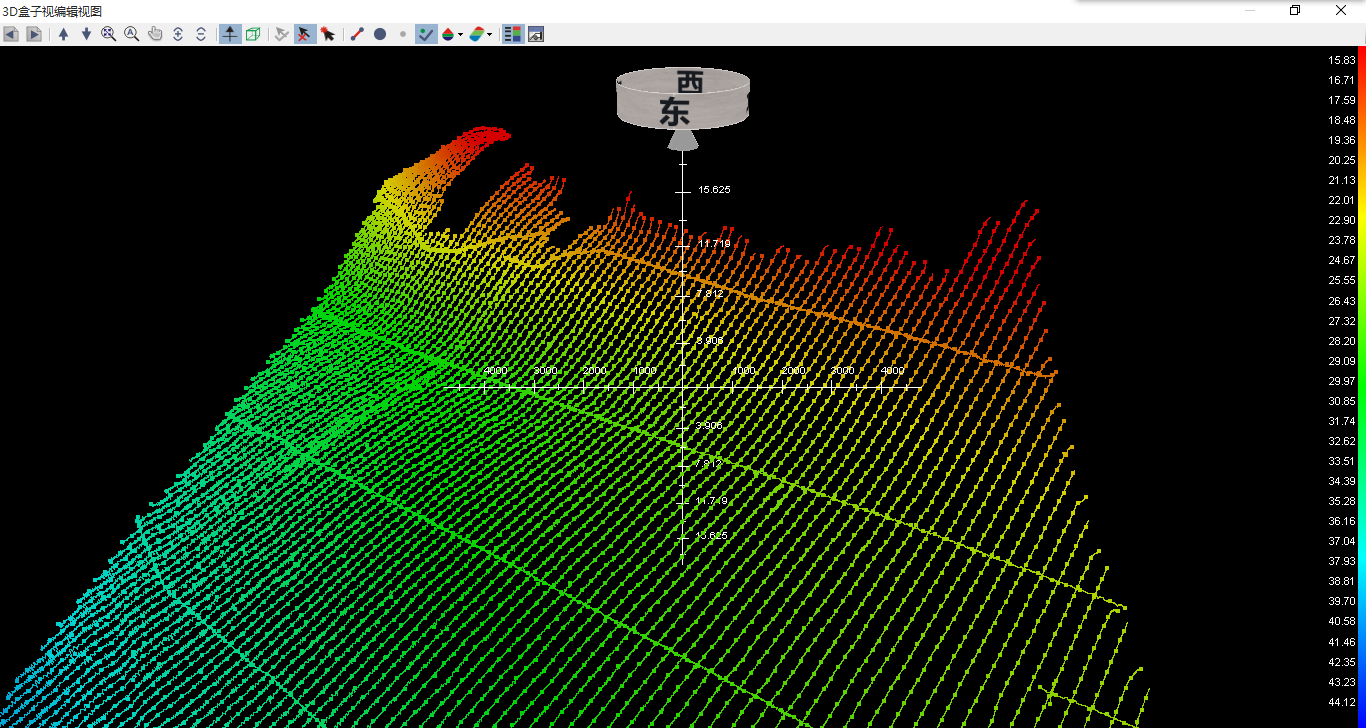The height and width of the screenshot is (728, 1366).
Task: Open the dropdown arrow beside the rainbow color icon
Action: (x=489, y=34)
